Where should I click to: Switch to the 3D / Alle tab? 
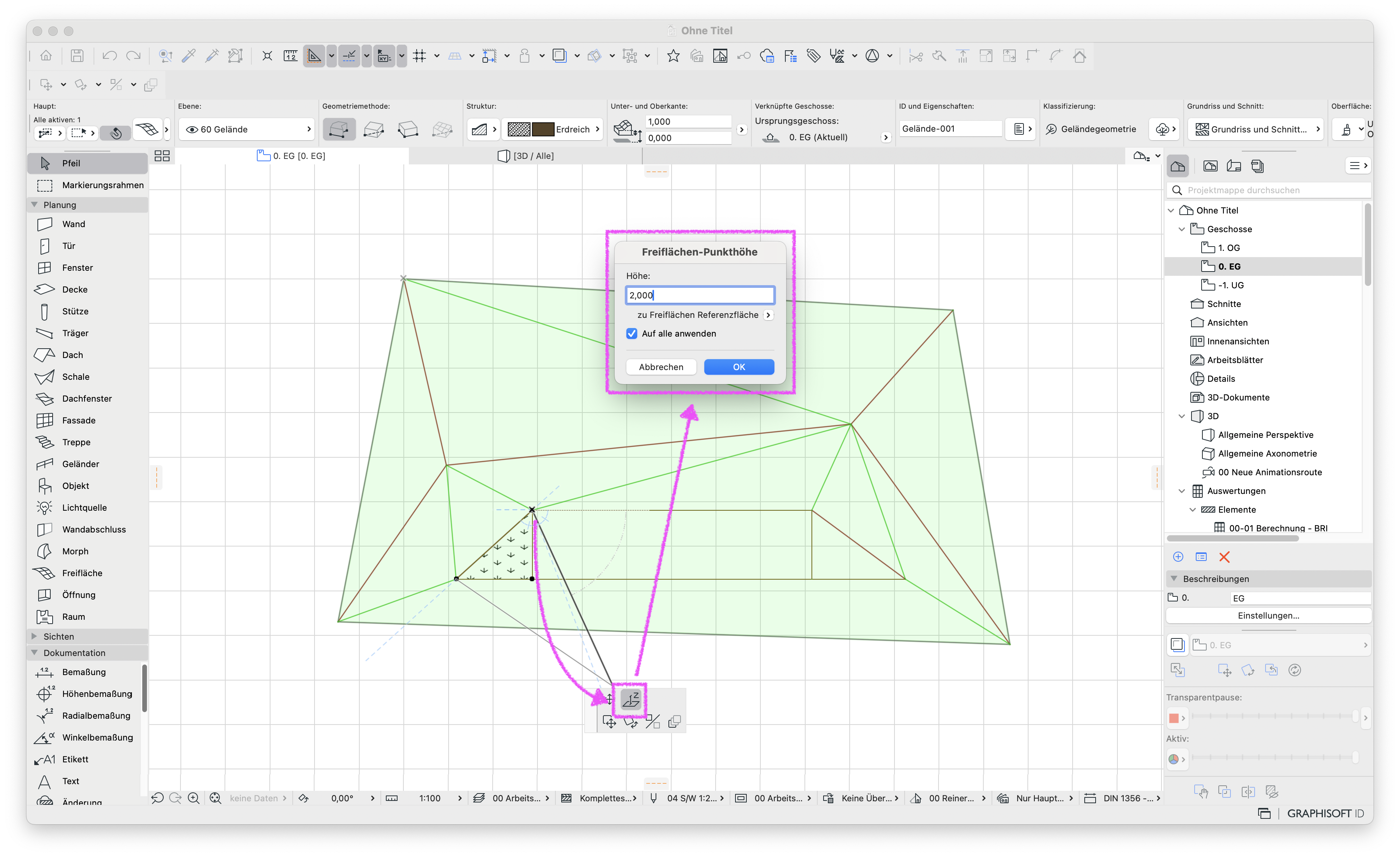(x=525, y=156)
